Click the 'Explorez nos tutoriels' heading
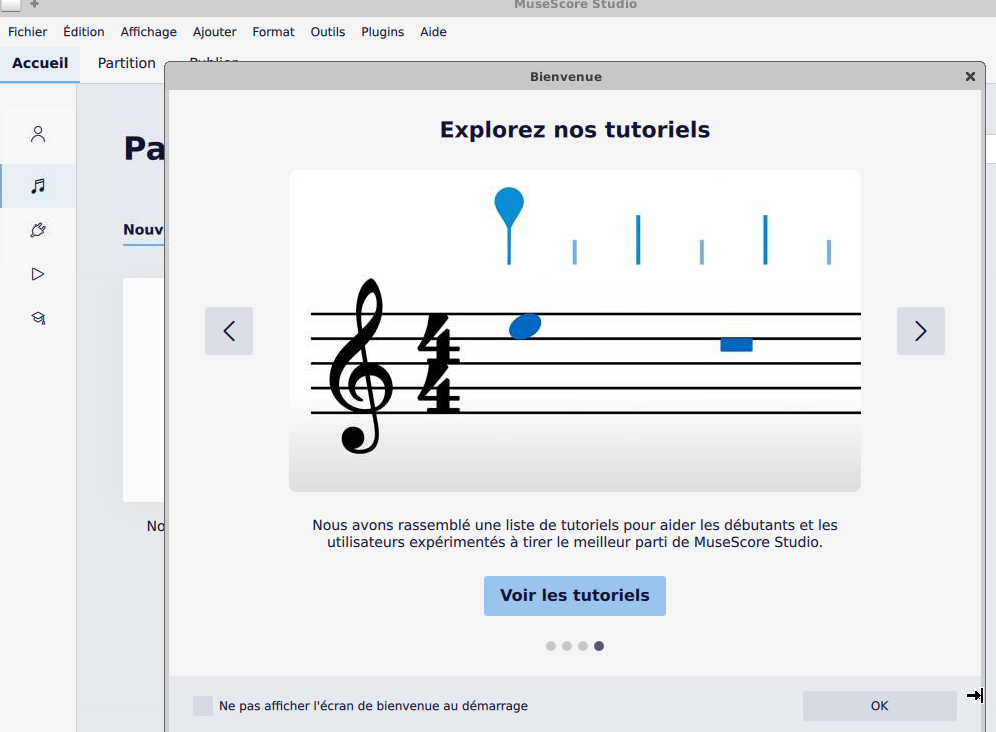This screenshot has width=996, height=732. point(575,130)
